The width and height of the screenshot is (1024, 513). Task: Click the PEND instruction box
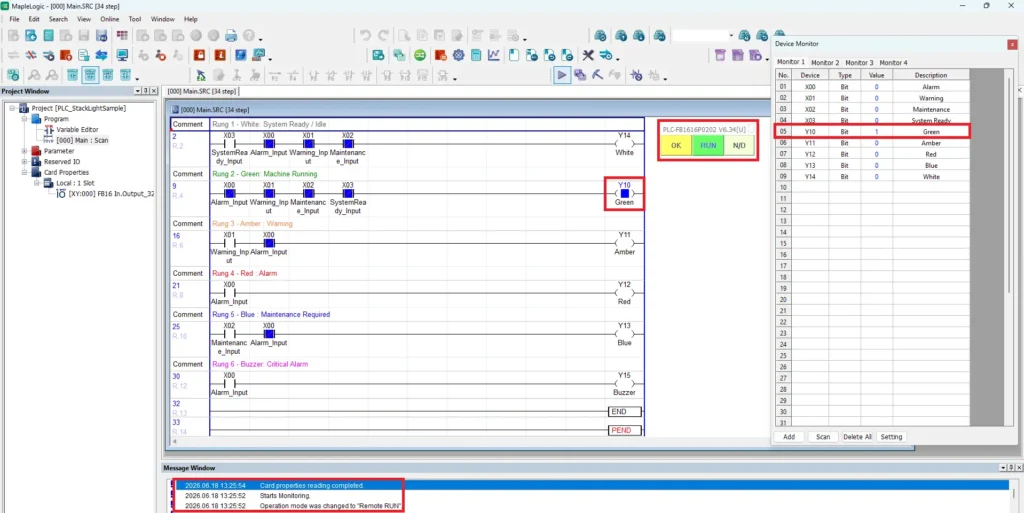coord(624,430)
